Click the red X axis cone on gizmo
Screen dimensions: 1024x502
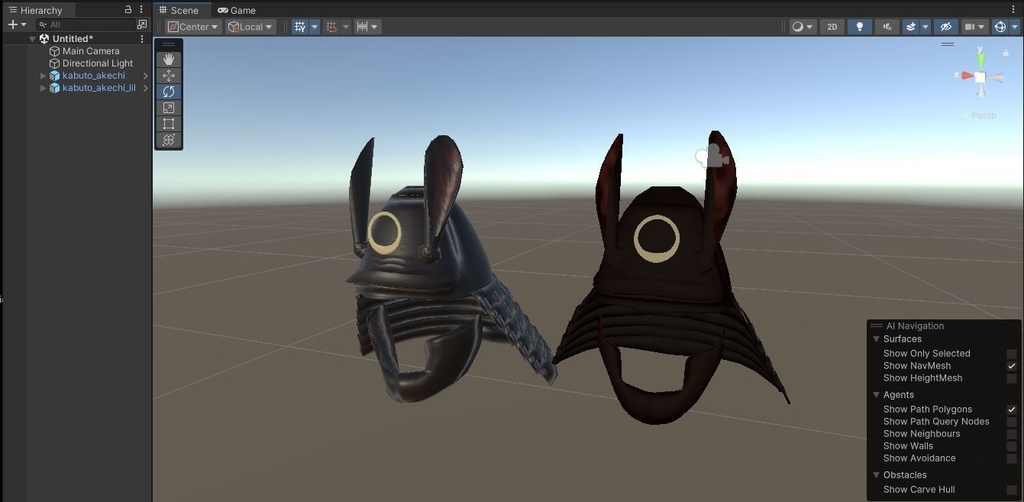click(x=967, y=76)
